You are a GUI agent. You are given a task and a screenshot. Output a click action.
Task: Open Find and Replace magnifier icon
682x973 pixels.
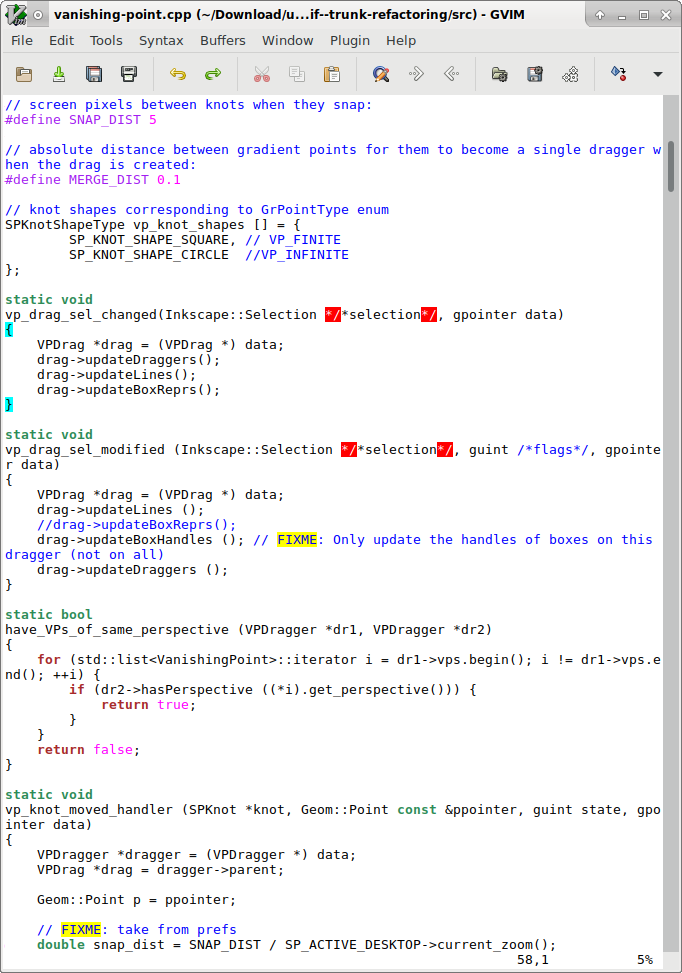coord(381,74)
